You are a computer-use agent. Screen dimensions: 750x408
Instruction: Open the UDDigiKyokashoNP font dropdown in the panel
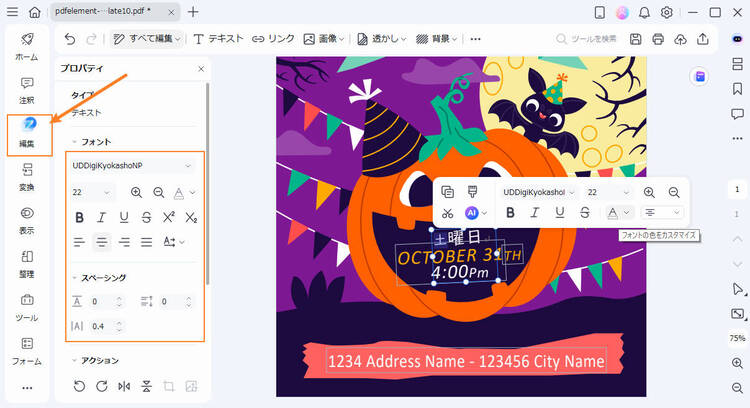[x=132, y=165]
